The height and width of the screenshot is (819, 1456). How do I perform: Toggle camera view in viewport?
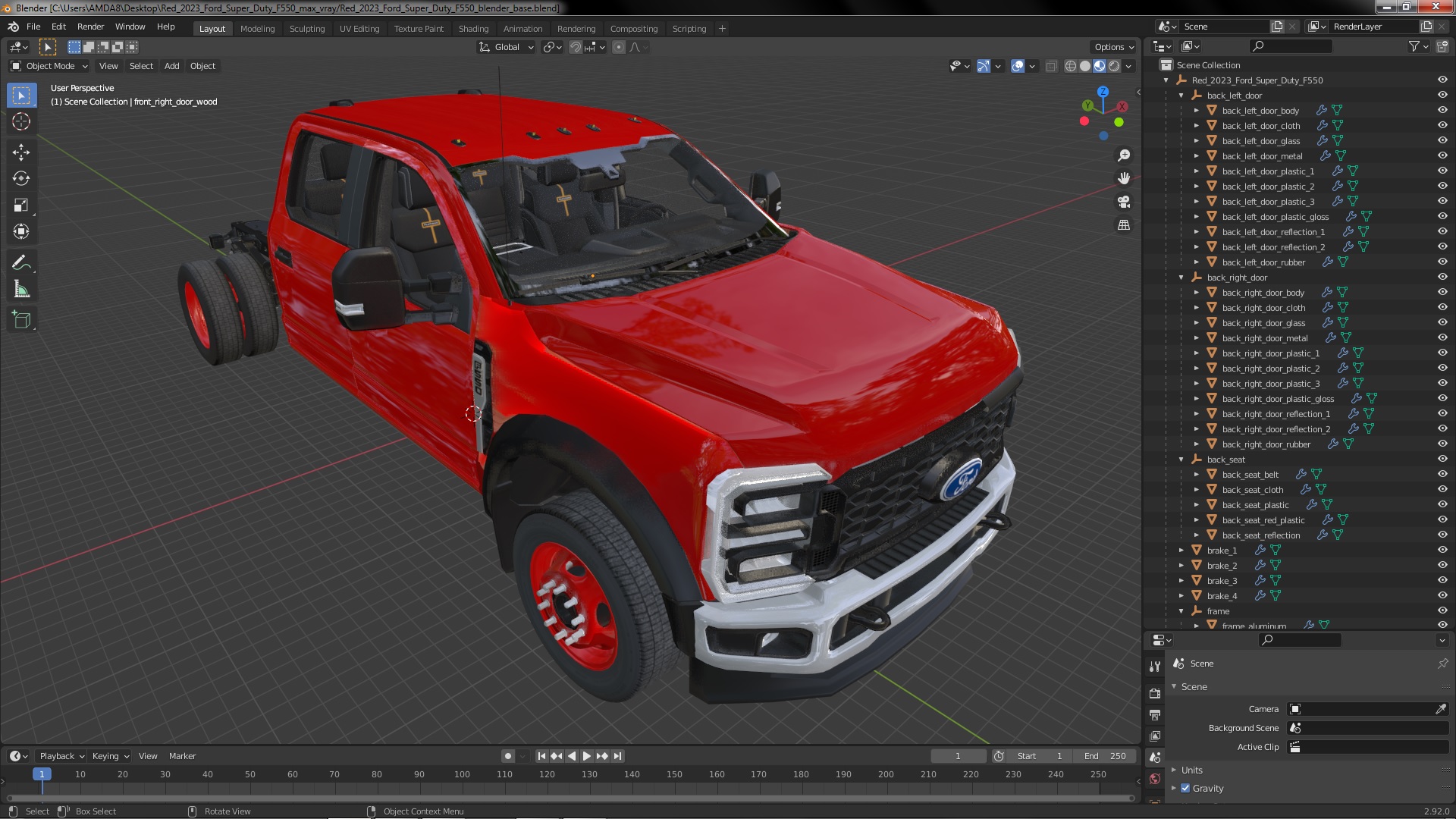(x=1124, y=202)
